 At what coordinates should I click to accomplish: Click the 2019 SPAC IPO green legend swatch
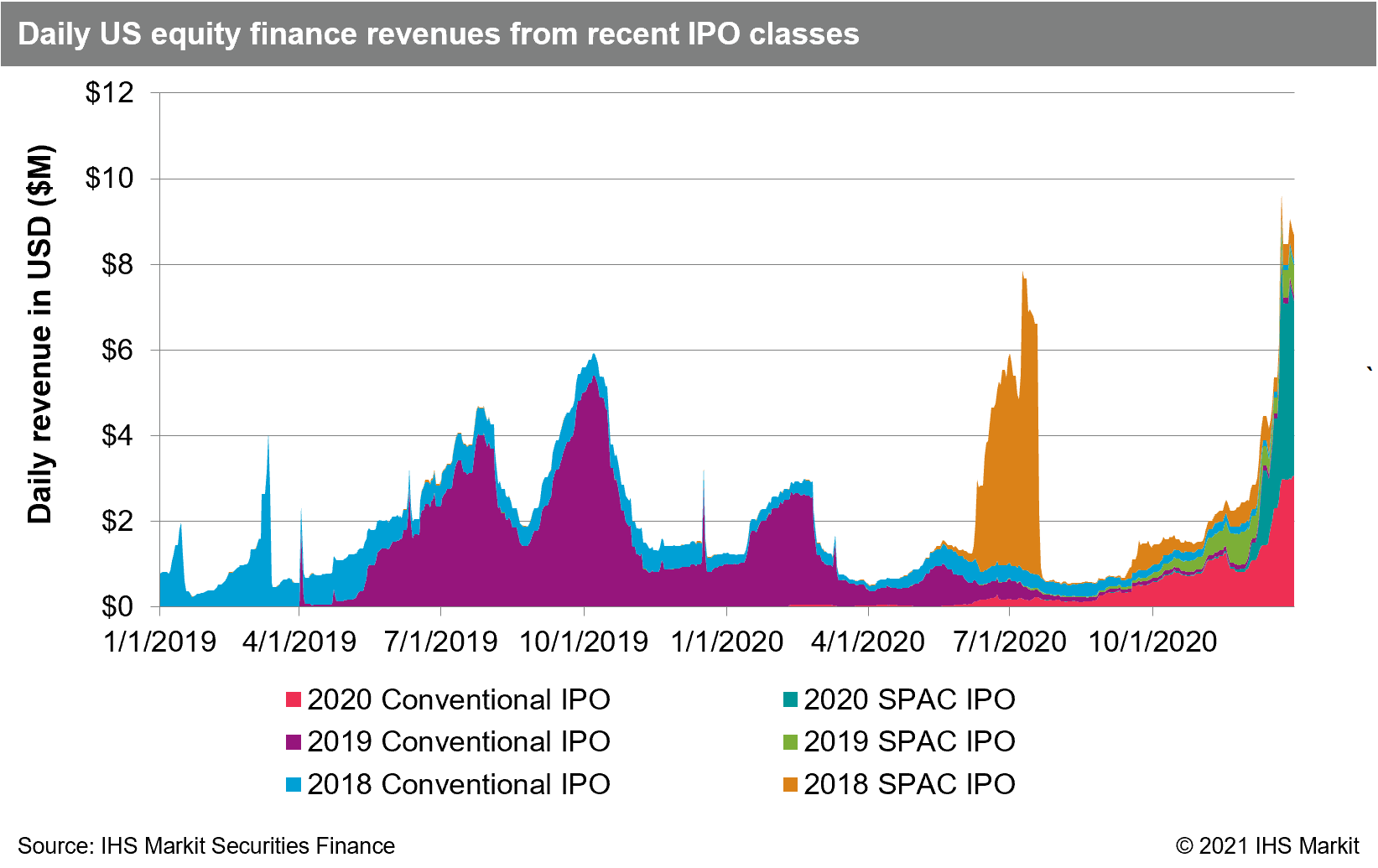pos(790,742)
